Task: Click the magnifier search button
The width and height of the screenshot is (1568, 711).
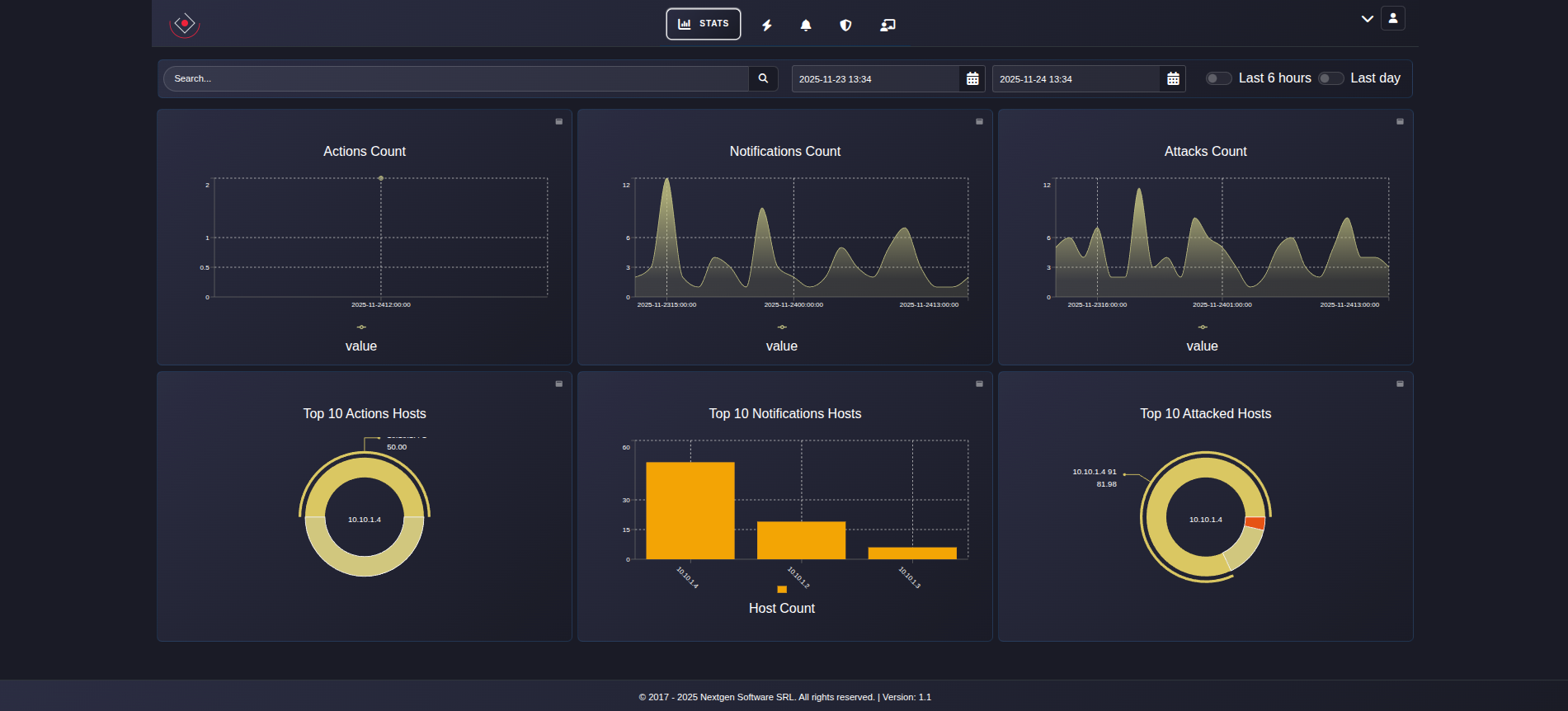Action: pos(763,78)
